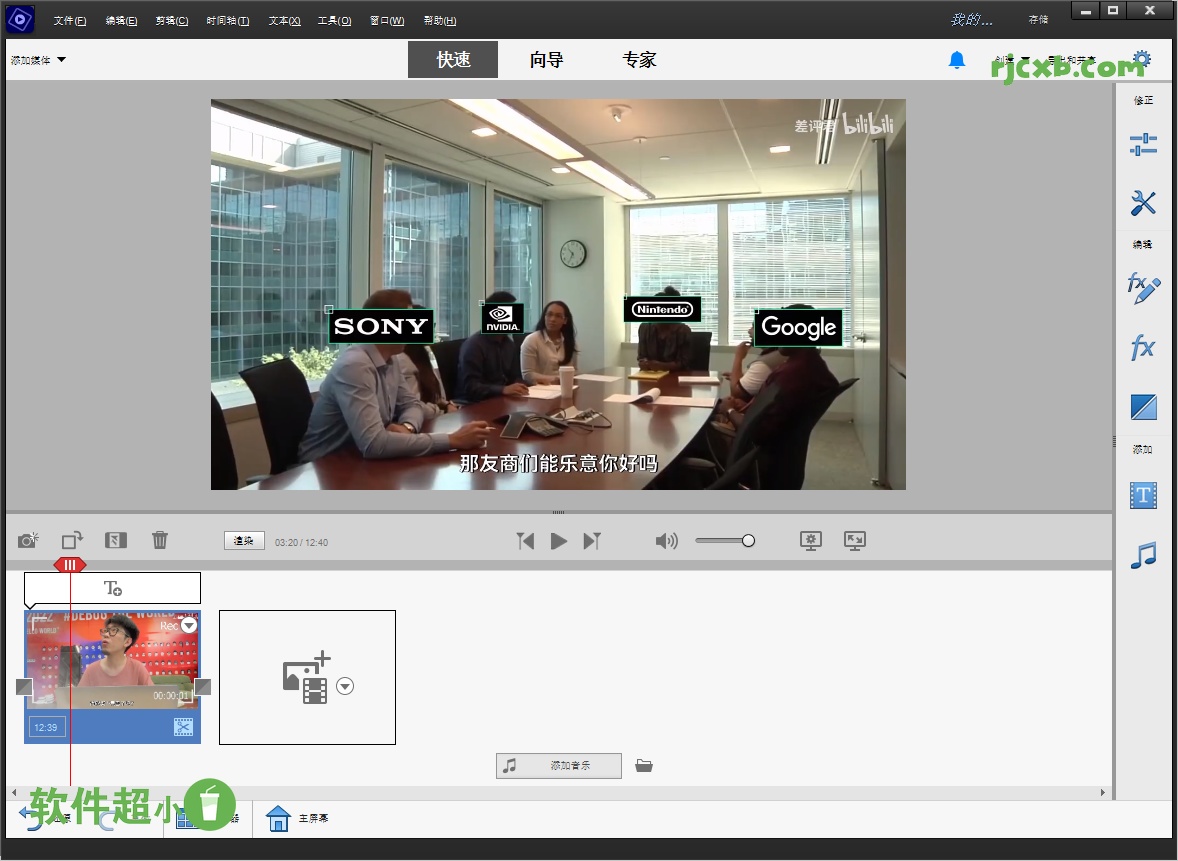
Task: View applied effects with the fx pencil icon
Action: click(1143, 286)
